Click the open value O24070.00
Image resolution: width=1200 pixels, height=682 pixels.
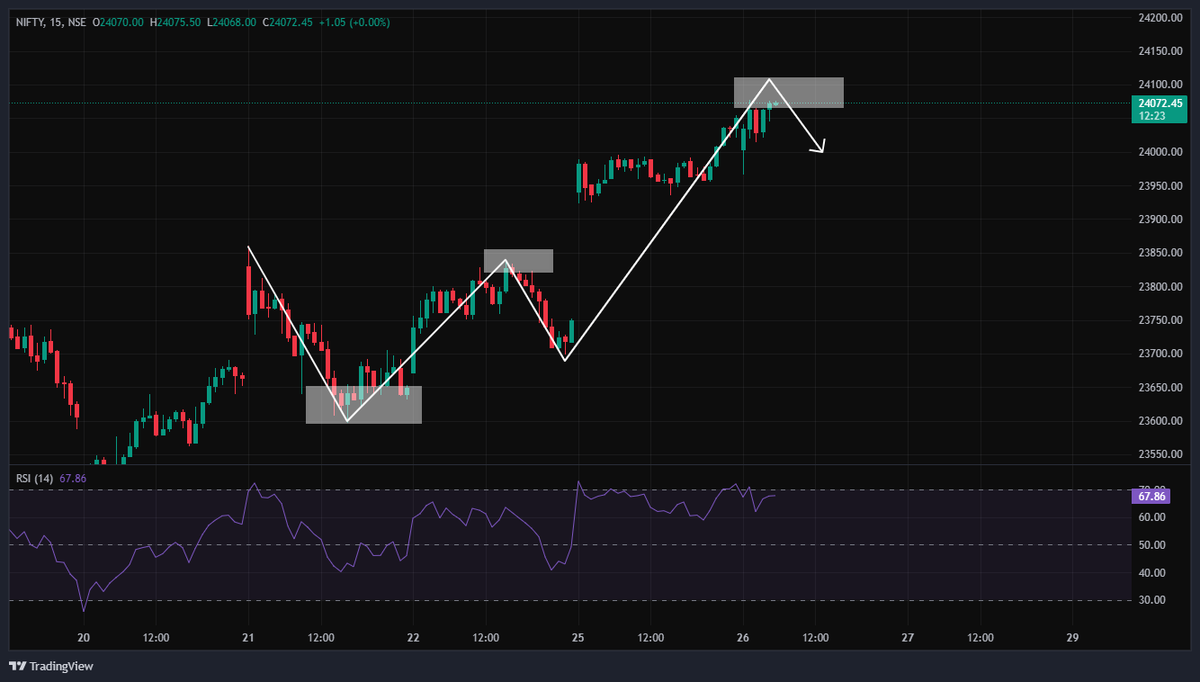(x=119, y=21)
